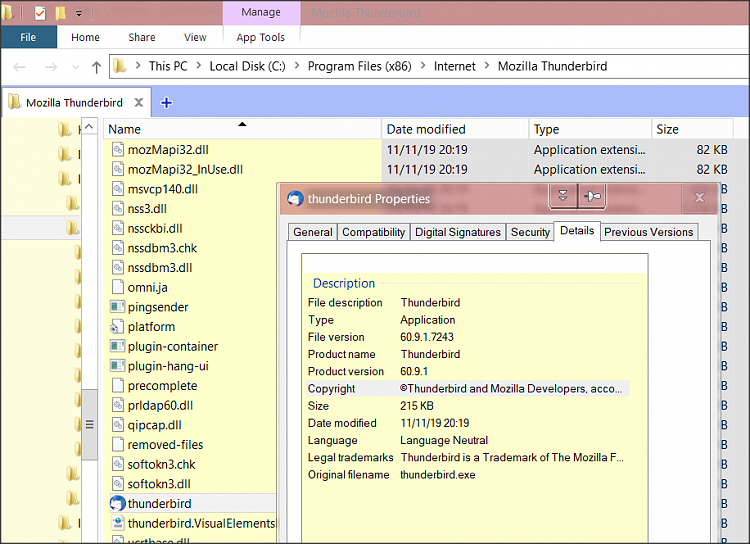Screen dimensions: 750x544
Task: Click the Local Disk (C:) breadcrumb
Action: tap(247, 66)
